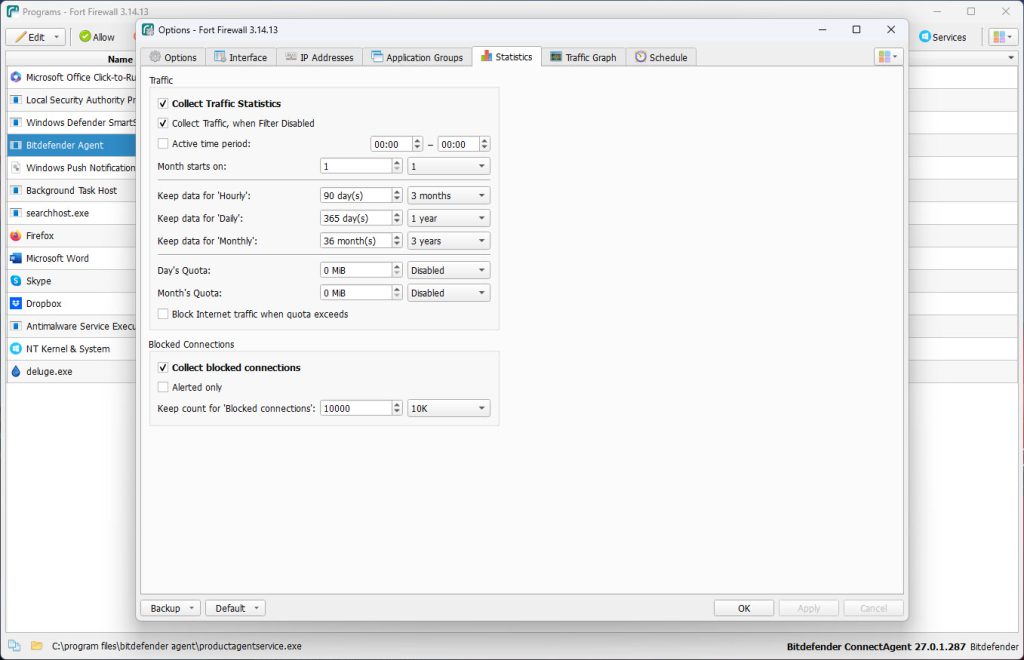Click the Windows Push Notification icon

click(16, 168)
